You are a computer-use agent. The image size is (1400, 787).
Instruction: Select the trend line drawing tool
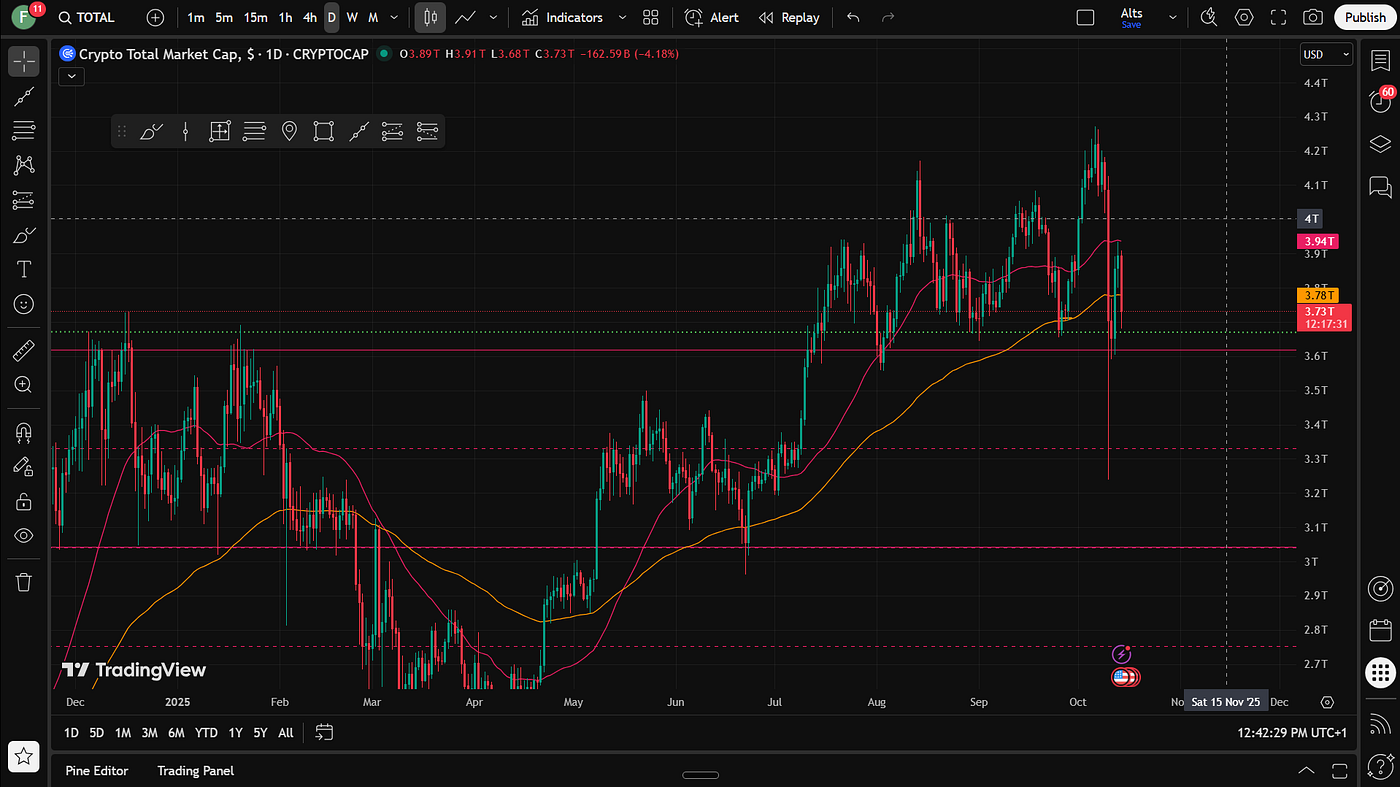[24, 96]
